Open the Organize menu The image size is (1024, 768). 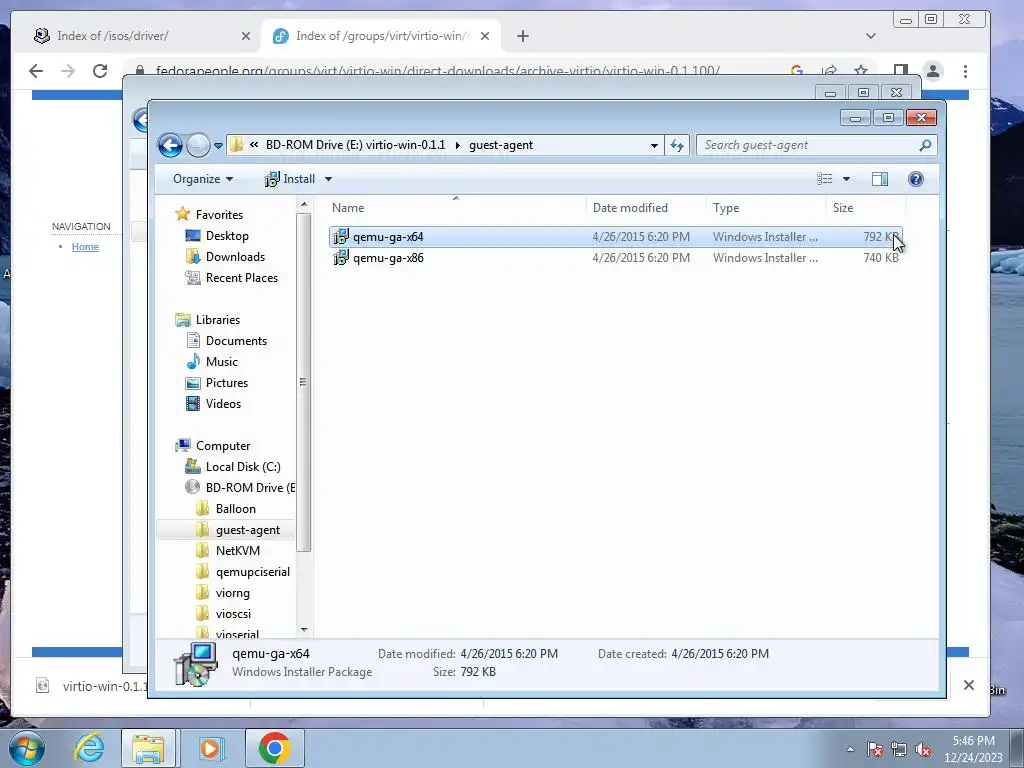(203, 179)
